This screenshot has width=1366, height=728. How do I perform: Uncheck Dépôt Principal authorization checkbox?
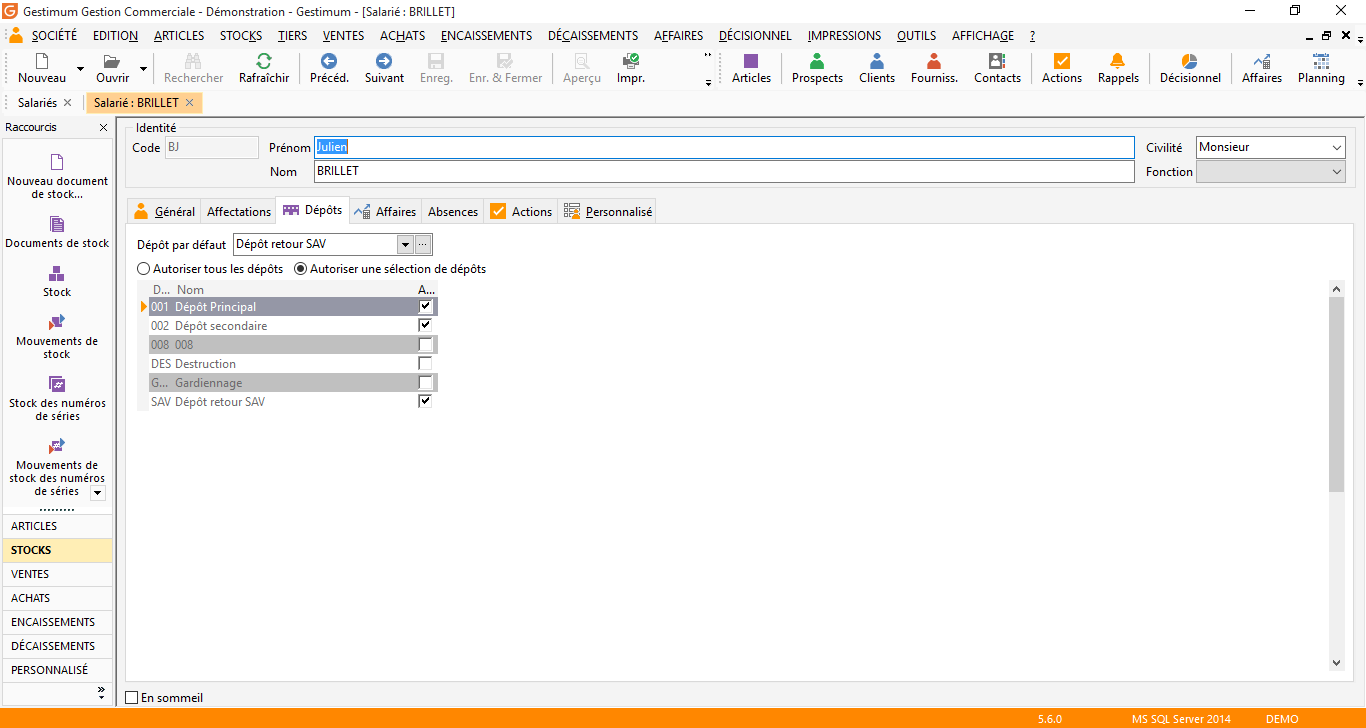(425, 306)
